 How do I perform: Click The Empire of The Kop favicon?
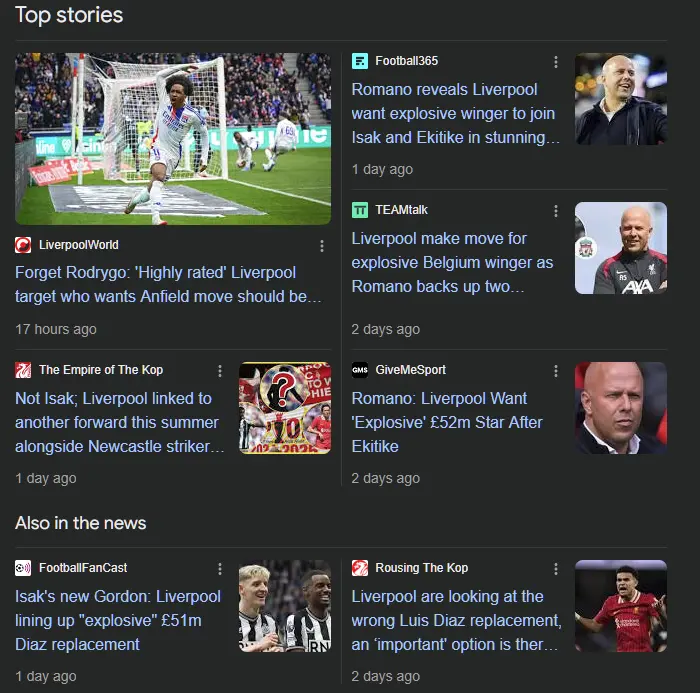[23, 370]
